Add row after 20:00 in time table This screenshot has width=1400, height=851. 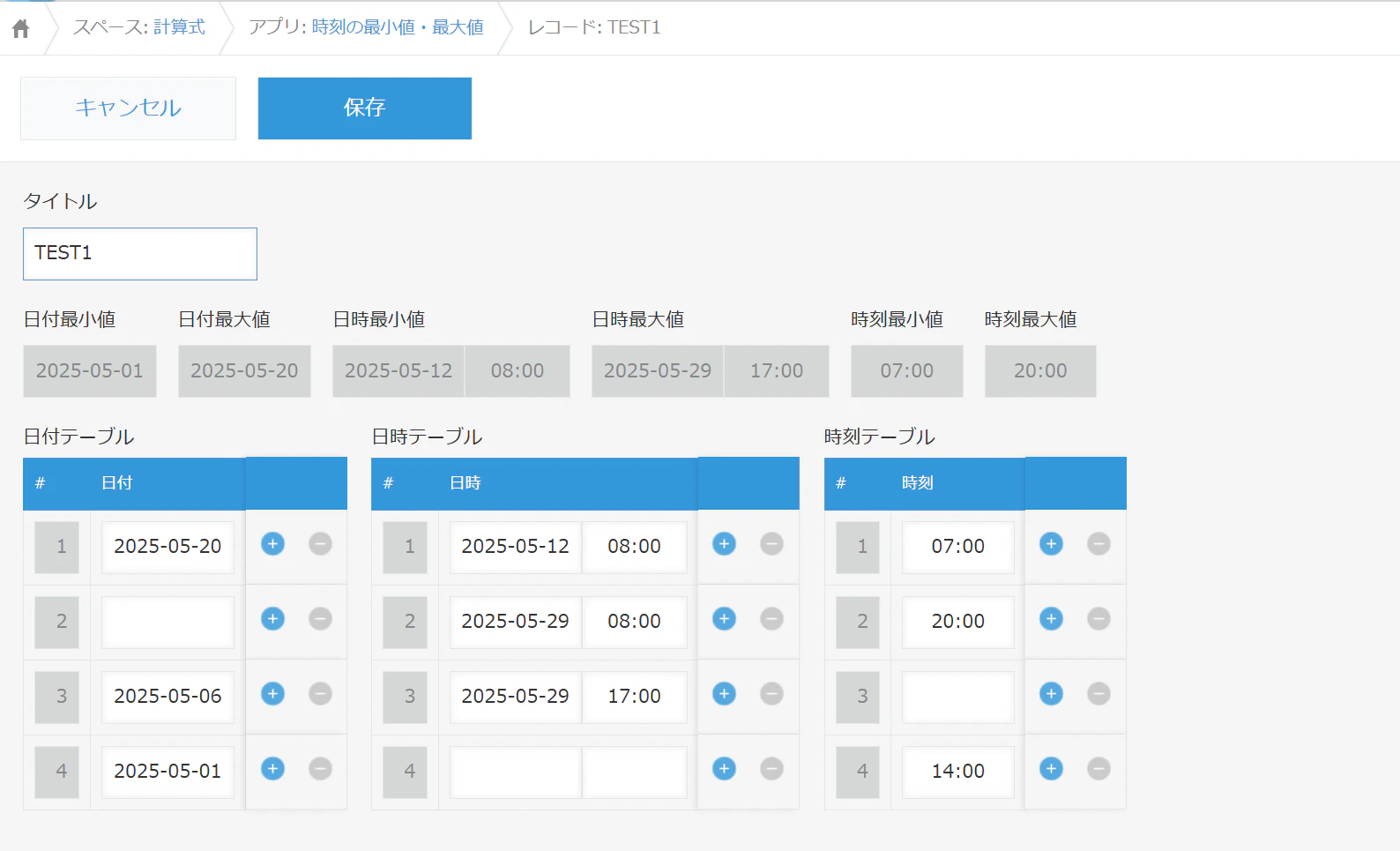coord(1051,619)
